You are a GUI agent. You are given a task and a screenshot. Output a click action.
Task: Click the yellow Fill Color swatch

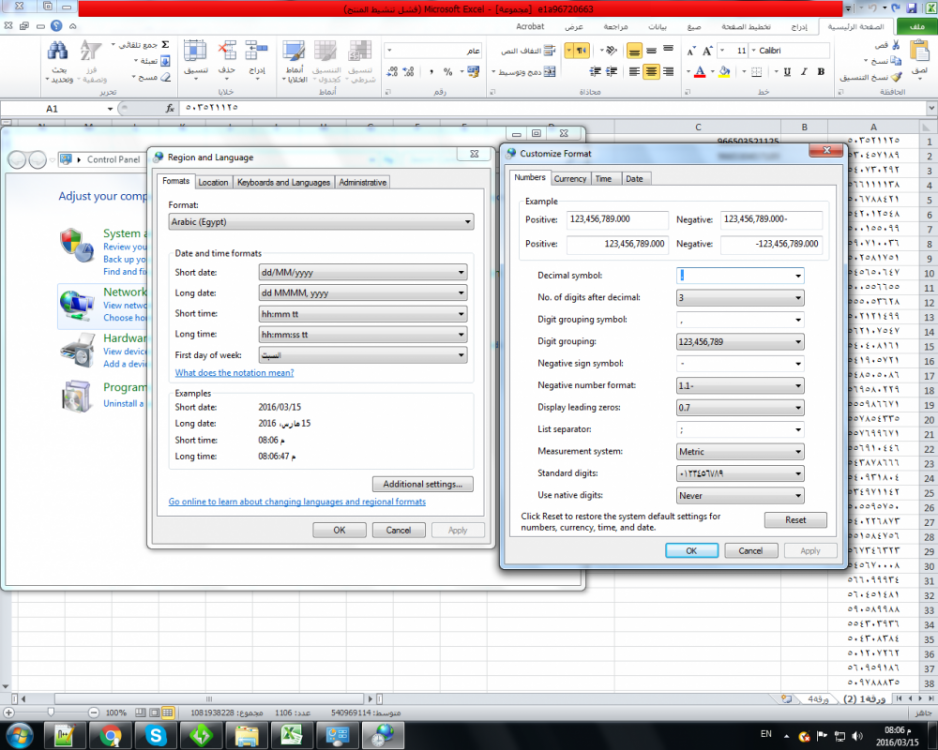click(x=724, y=72)
